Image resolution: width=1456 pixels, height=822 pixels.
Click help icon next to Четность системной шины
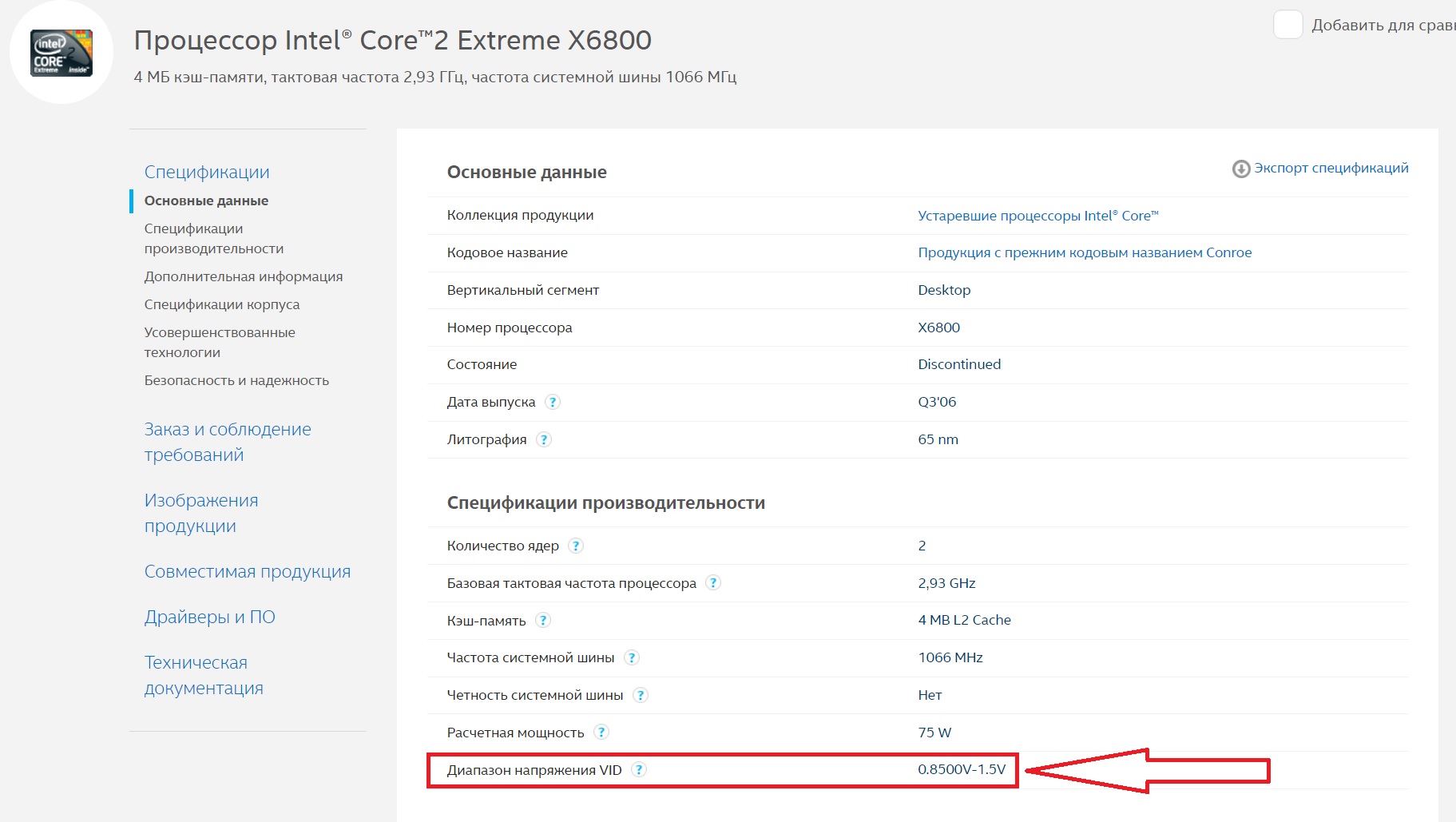[641, 695]
